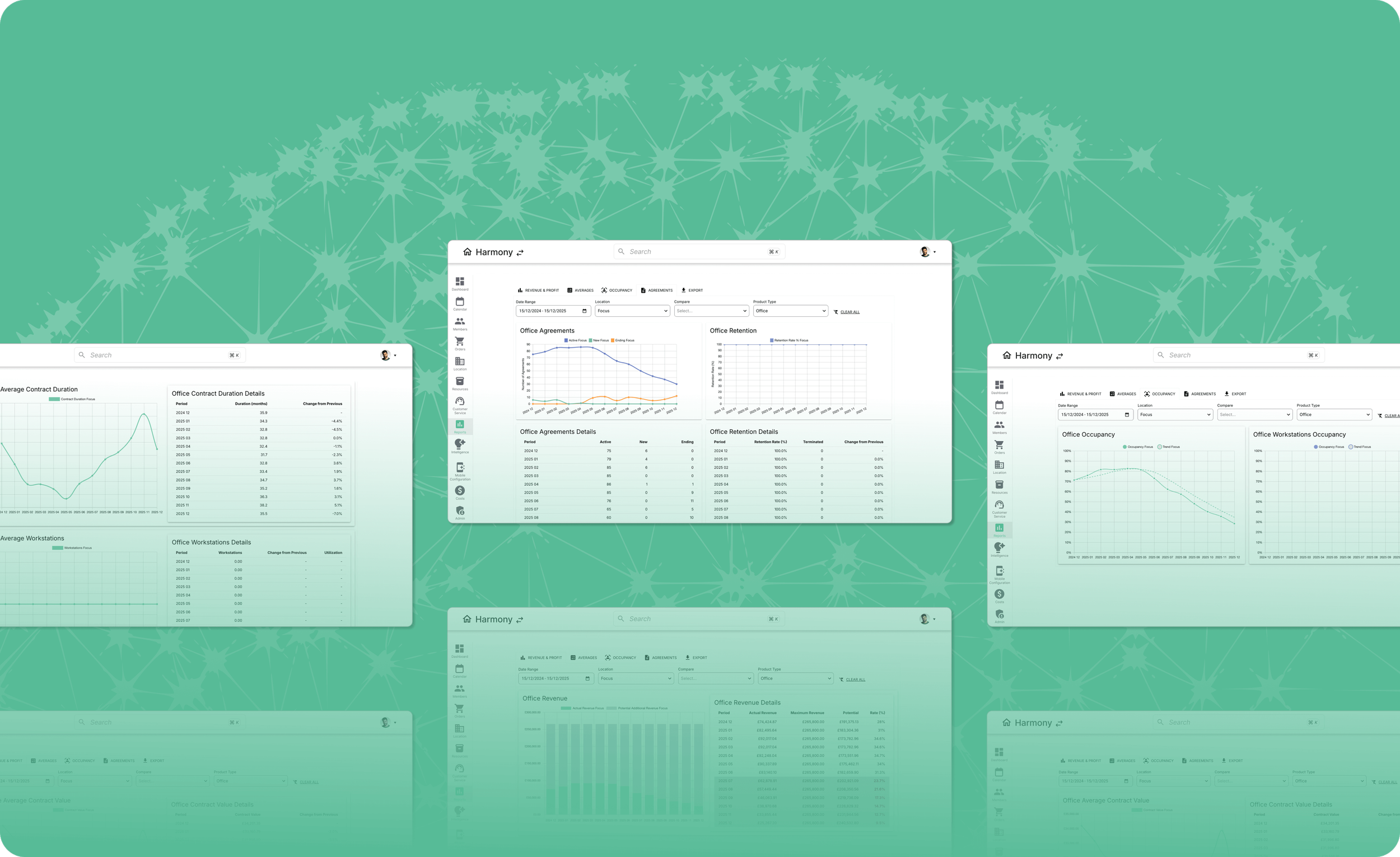Expand the Product Type dropdown in the Office Occupancy window
This screenshot has width=1400, height=857.
[x=1333, y=415]
